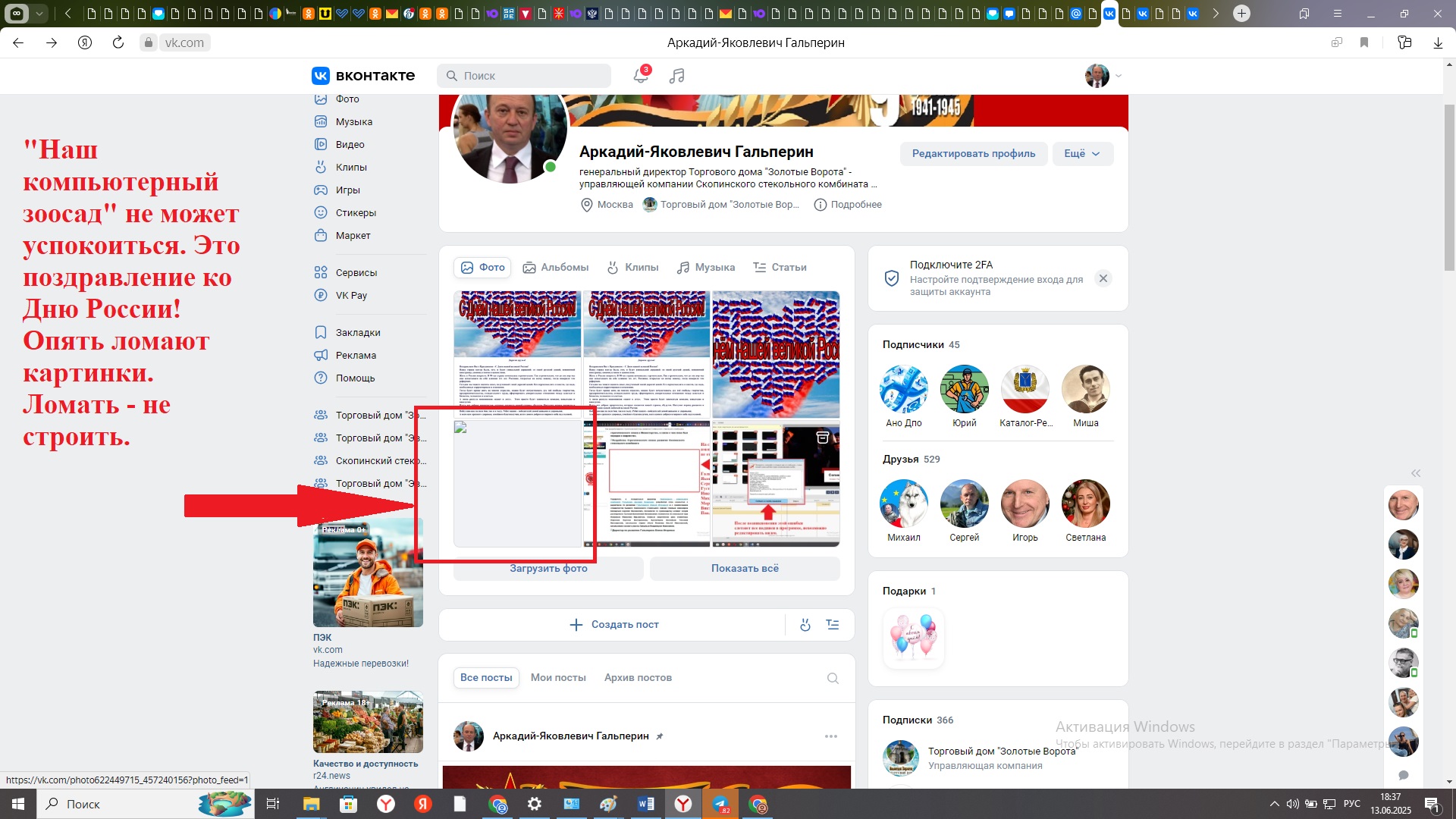Viewport: 1456px width, 819px height.
Task: Open browser downloads arrow icon
Action: tap(1438, 42)
